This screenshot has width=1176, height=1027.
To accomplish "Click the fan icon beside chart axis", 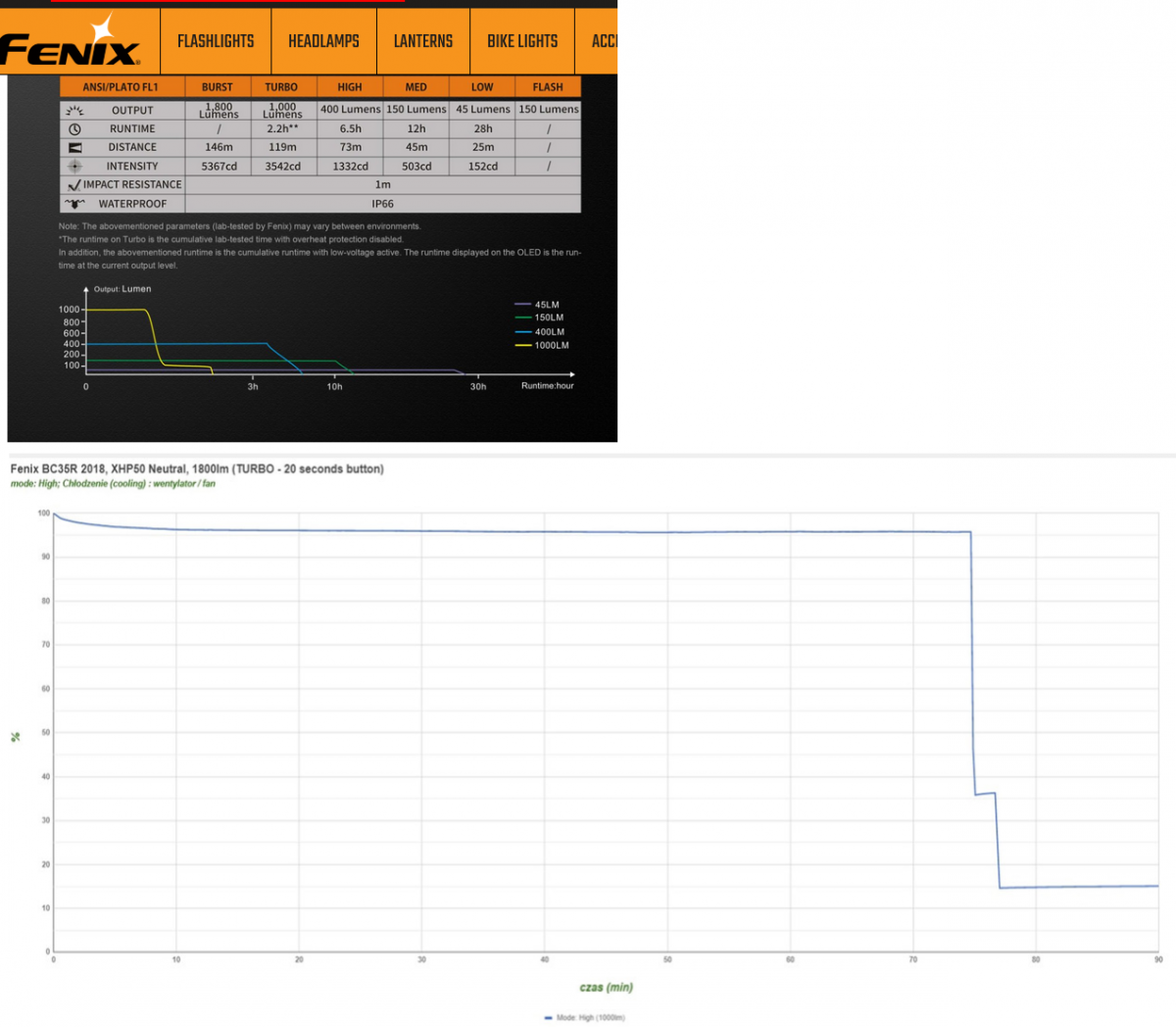I will [x=15, y=737].
